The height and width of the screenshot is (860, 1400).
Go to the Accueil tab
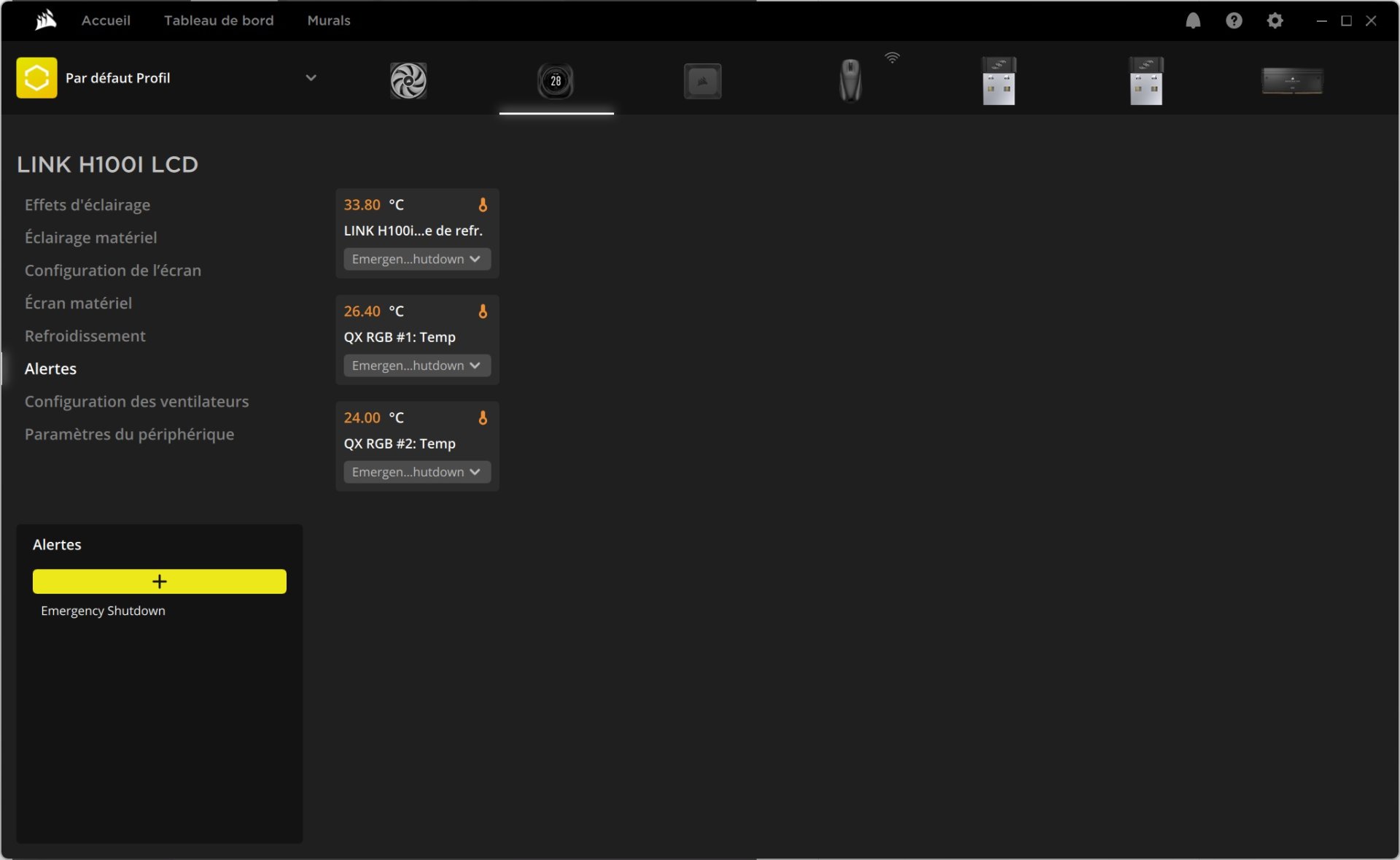(x=106, y=20)
